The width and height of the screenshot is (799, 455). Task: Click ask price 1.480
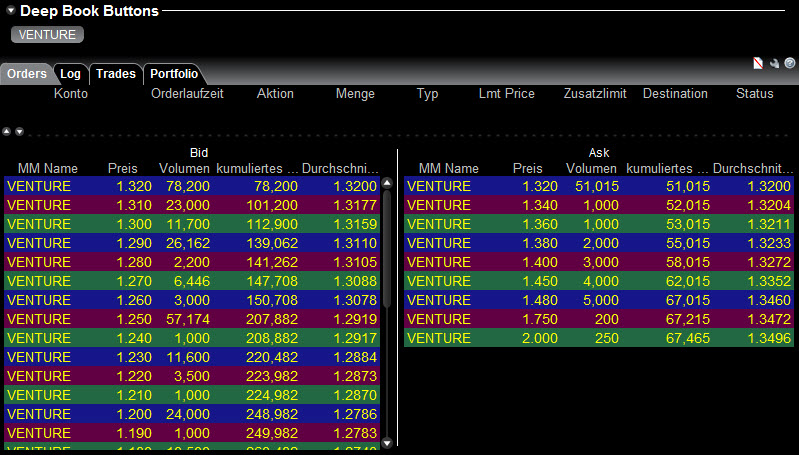540,300
